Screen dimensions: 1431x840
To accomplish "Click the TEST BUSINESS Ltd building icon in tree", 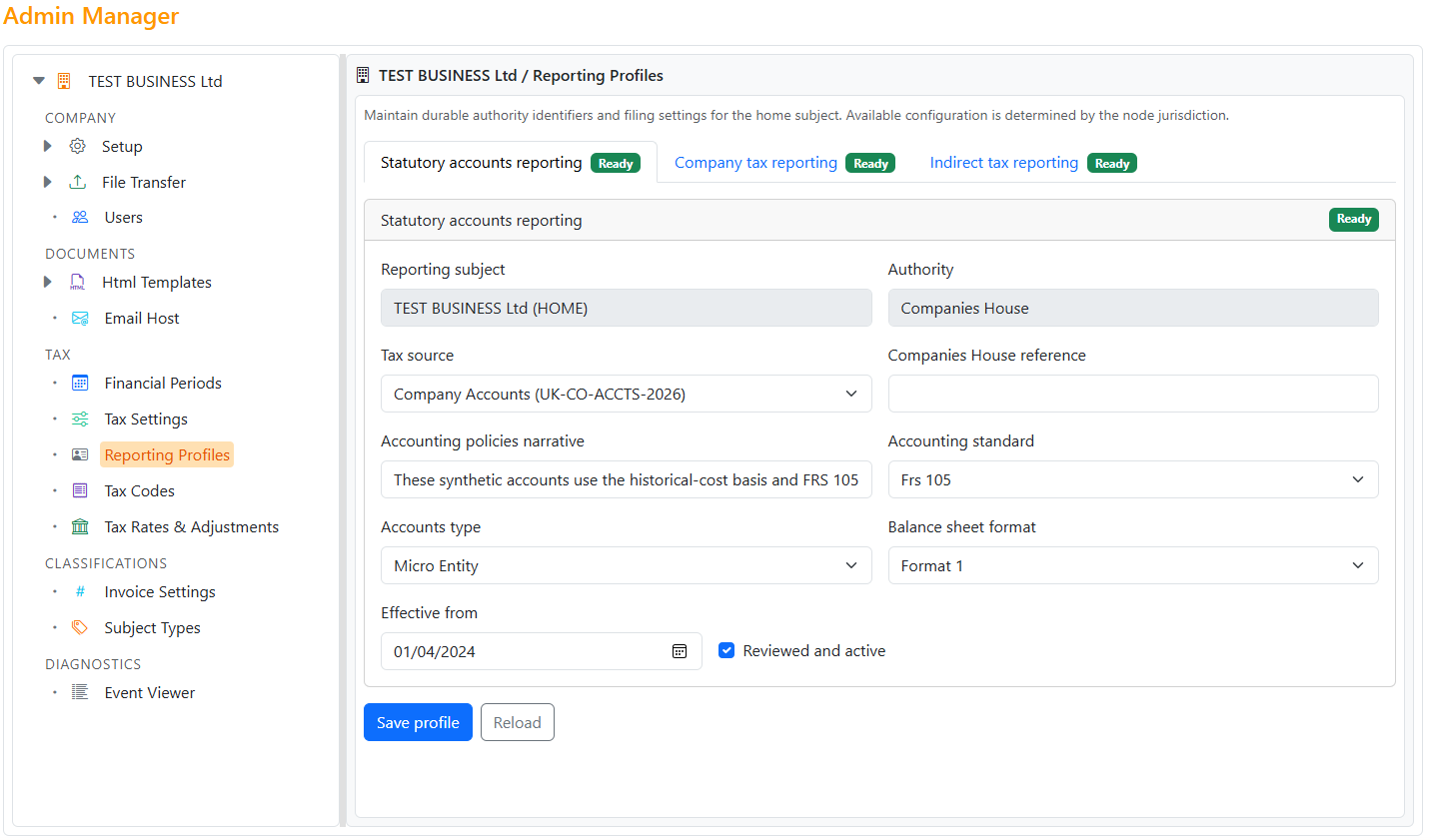I will [x=64, y=81].
